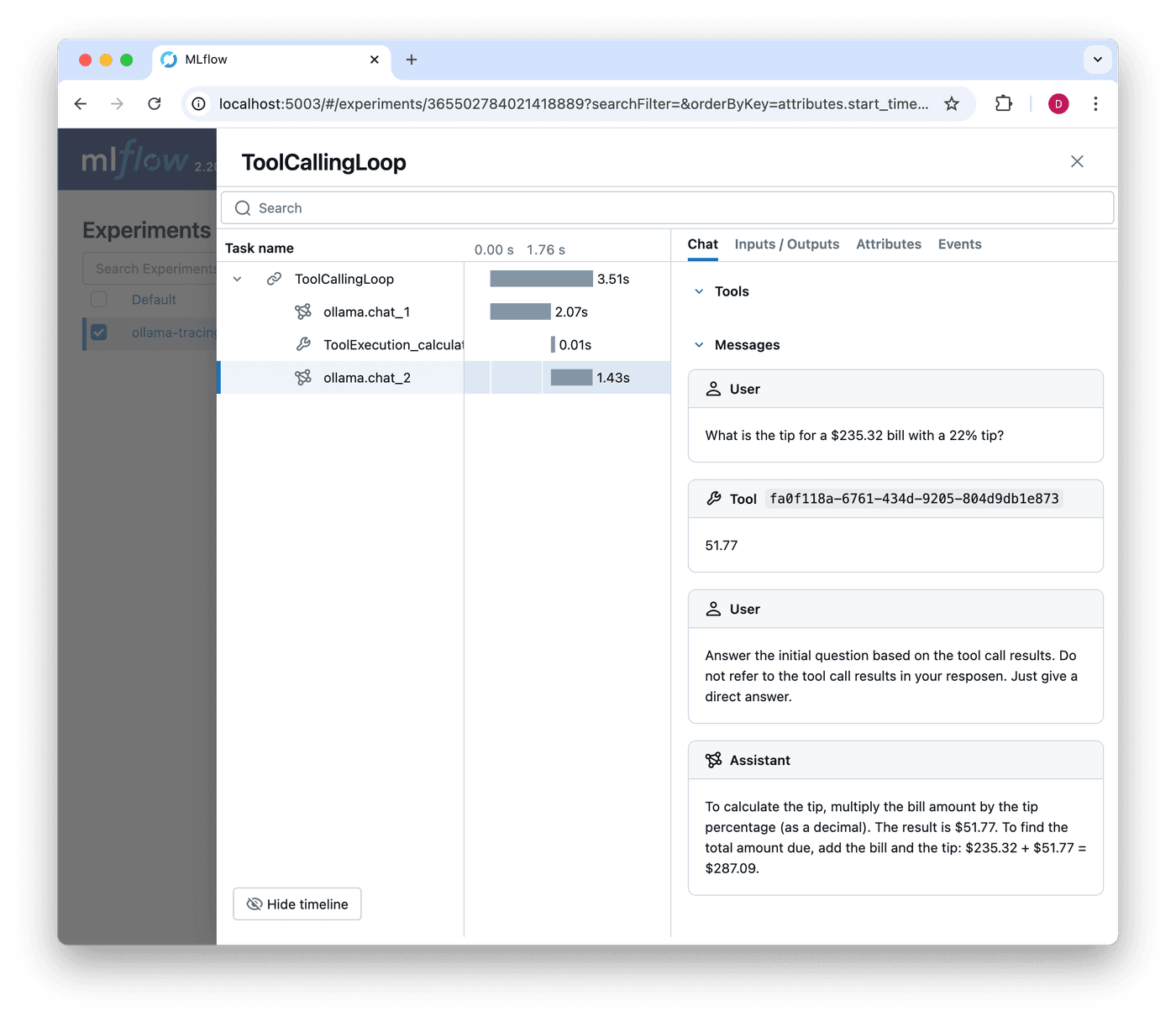Open the Chrome three-dot menu
This screenshot has width=1176, height=1021.
[x=1095, y=104]
